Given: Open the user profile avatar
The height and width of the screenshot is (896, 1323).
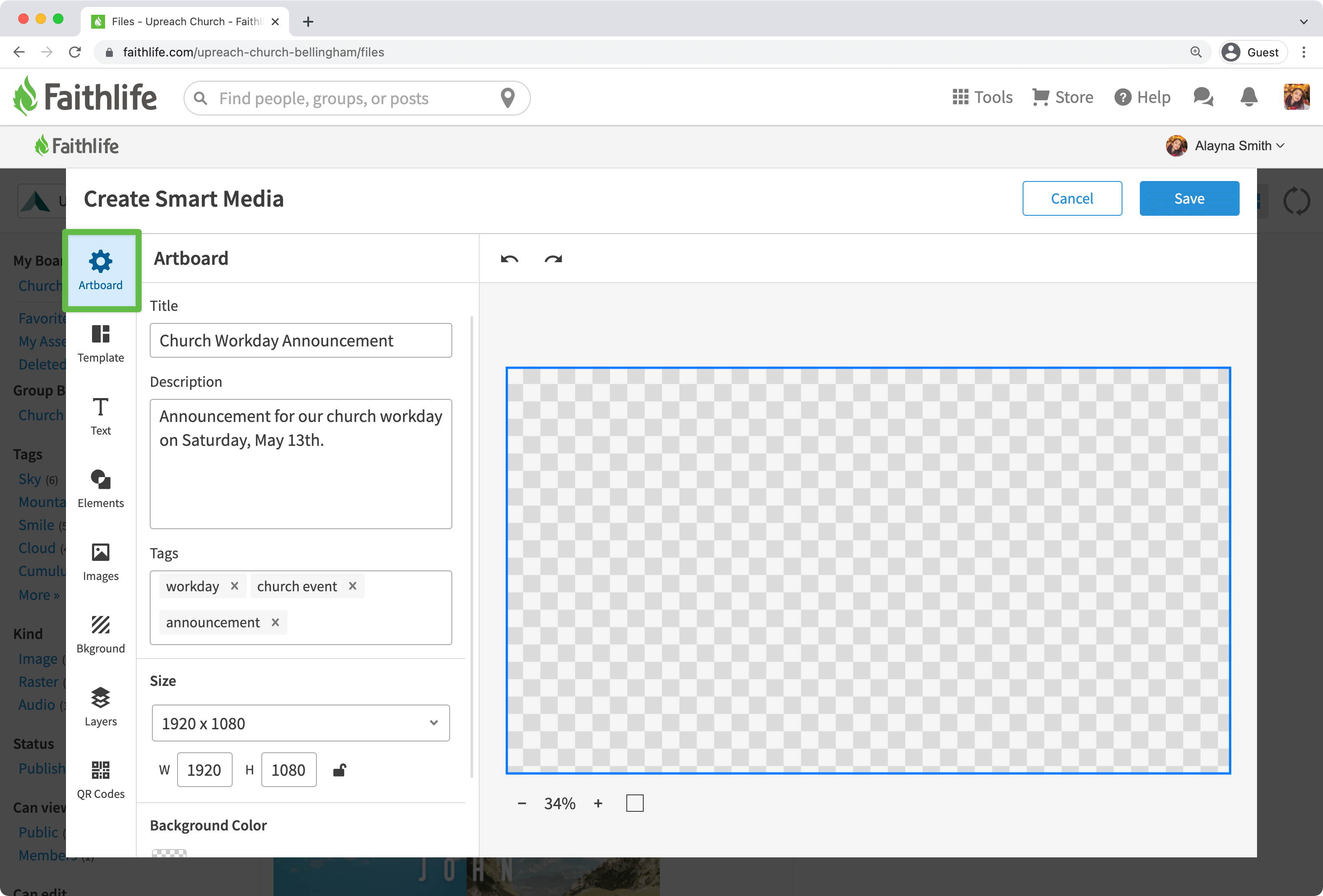Looking at the screenshot, I should point(1296,97).
